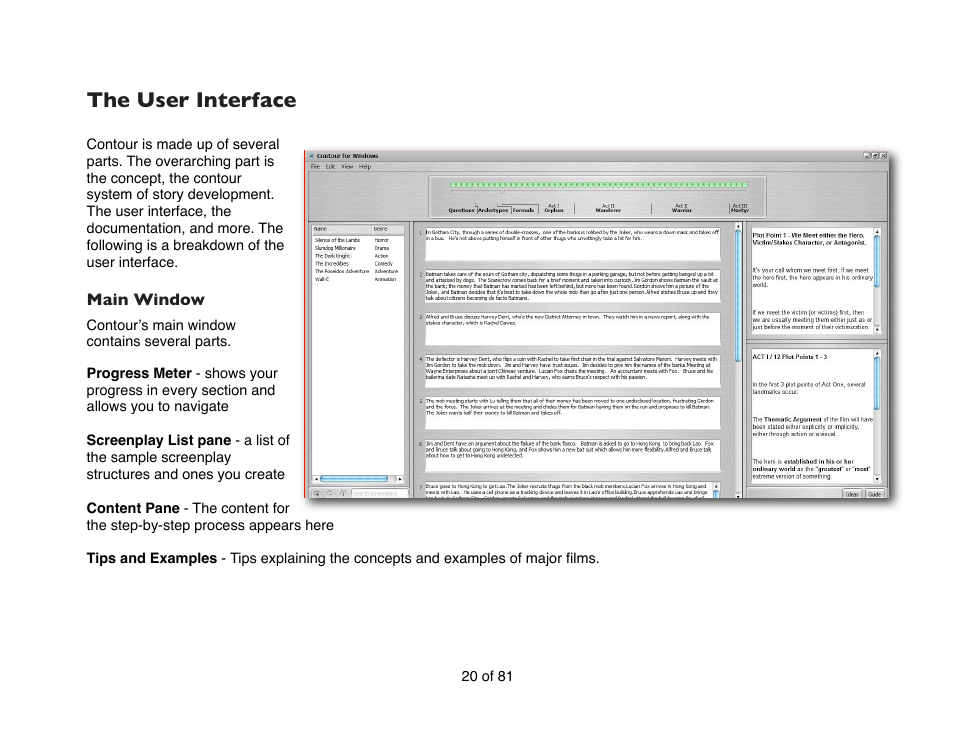
Task: Click the left arrow of the screenplay list scrollbar
Action: coord(315,479)
